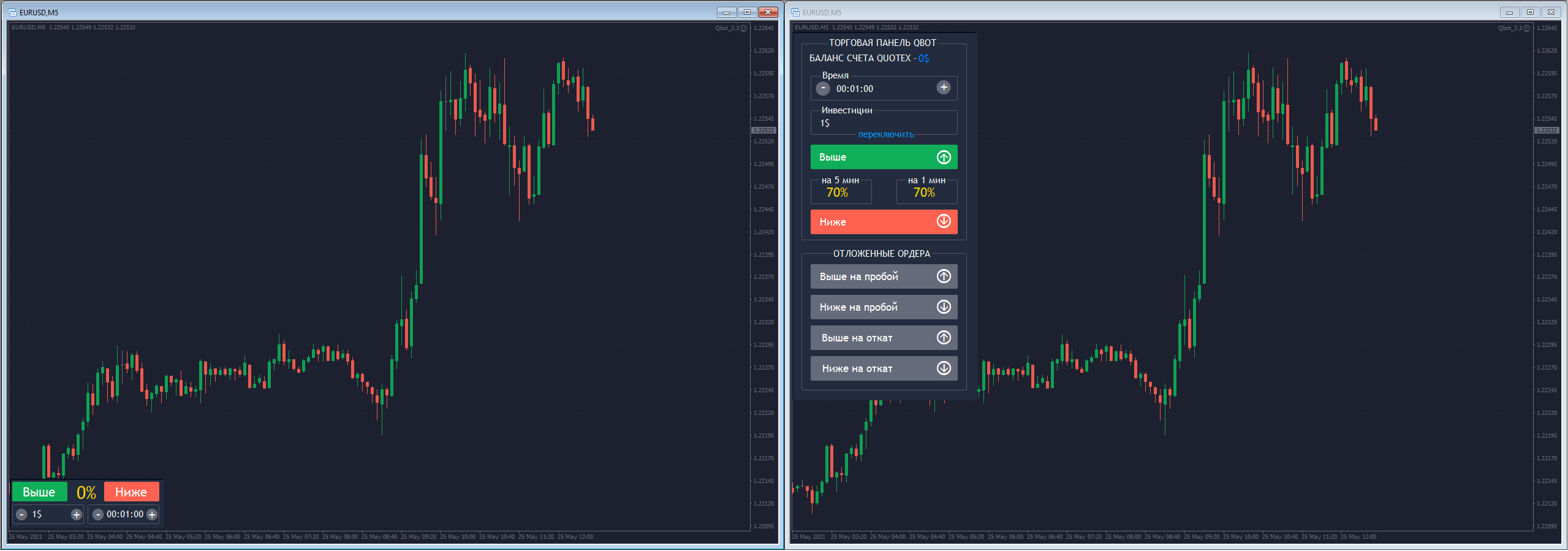Image resolution: width=1568 pixels, height=551 pixels.
Task: Click current price label 1.22532 on left chart
Action: (x=763, y=130)
